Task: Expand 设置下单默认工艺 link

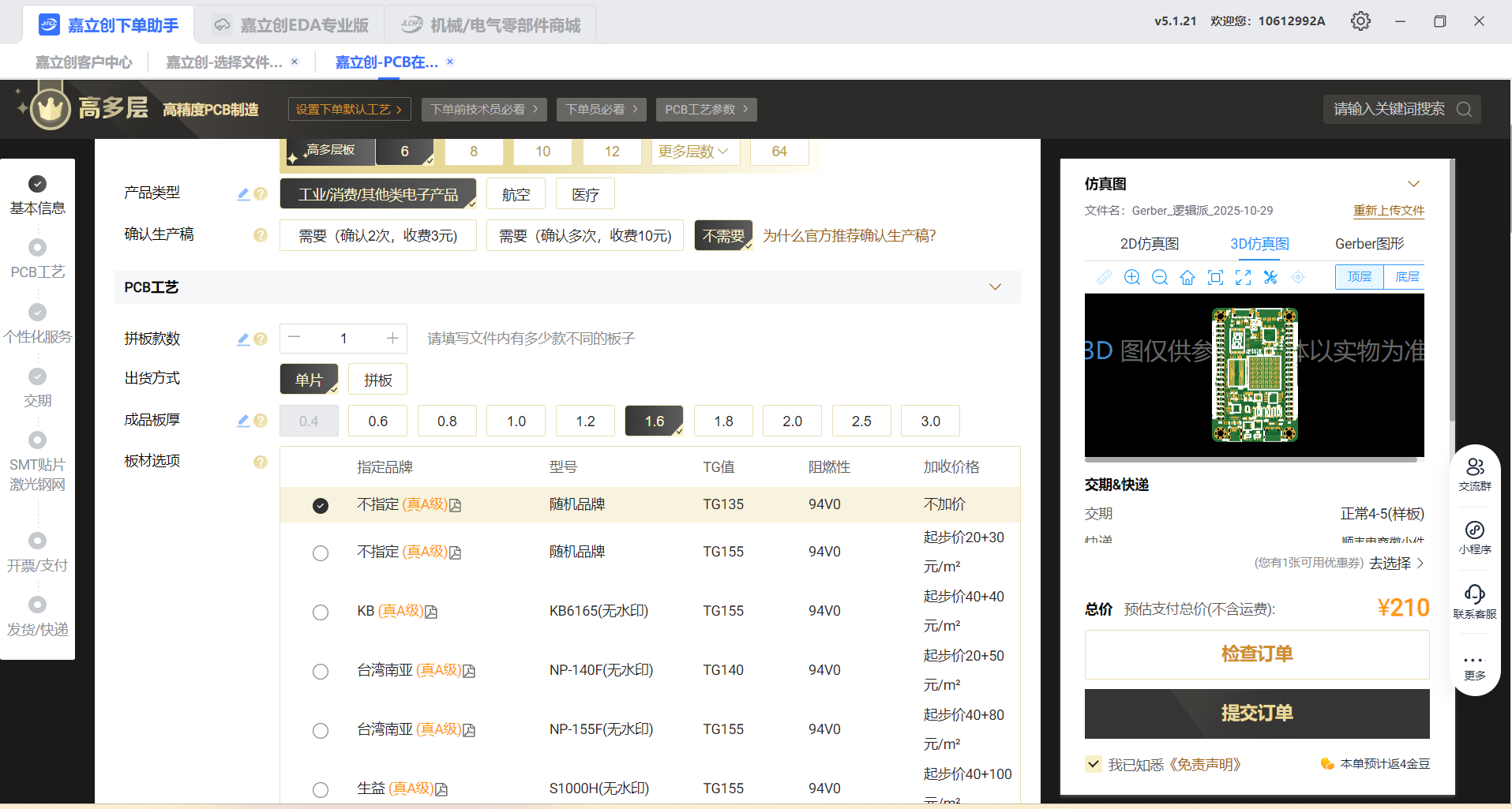Action: point(349,110)
